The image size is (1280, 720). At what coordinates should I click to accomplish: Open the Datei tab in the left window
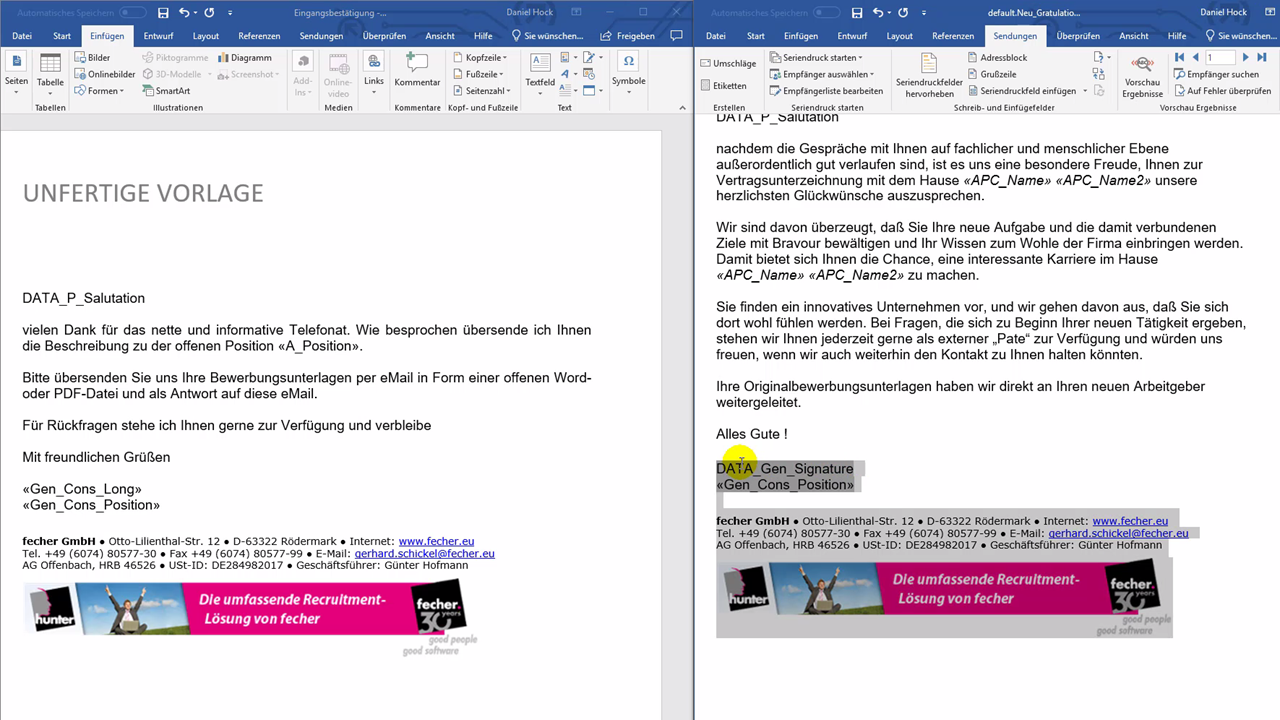22,35
